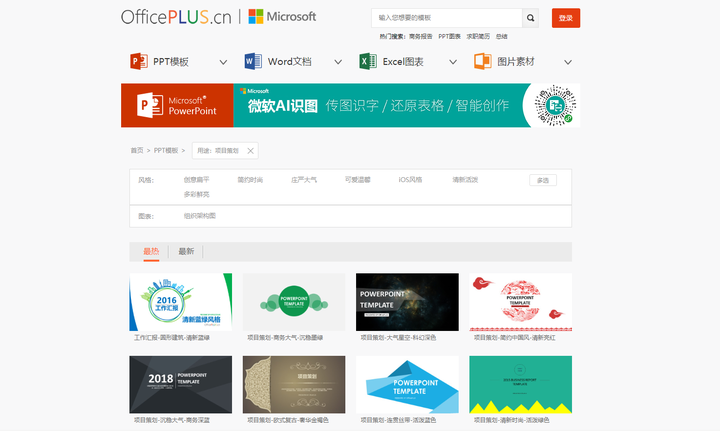Click the search template input field

tap(447, 18)
